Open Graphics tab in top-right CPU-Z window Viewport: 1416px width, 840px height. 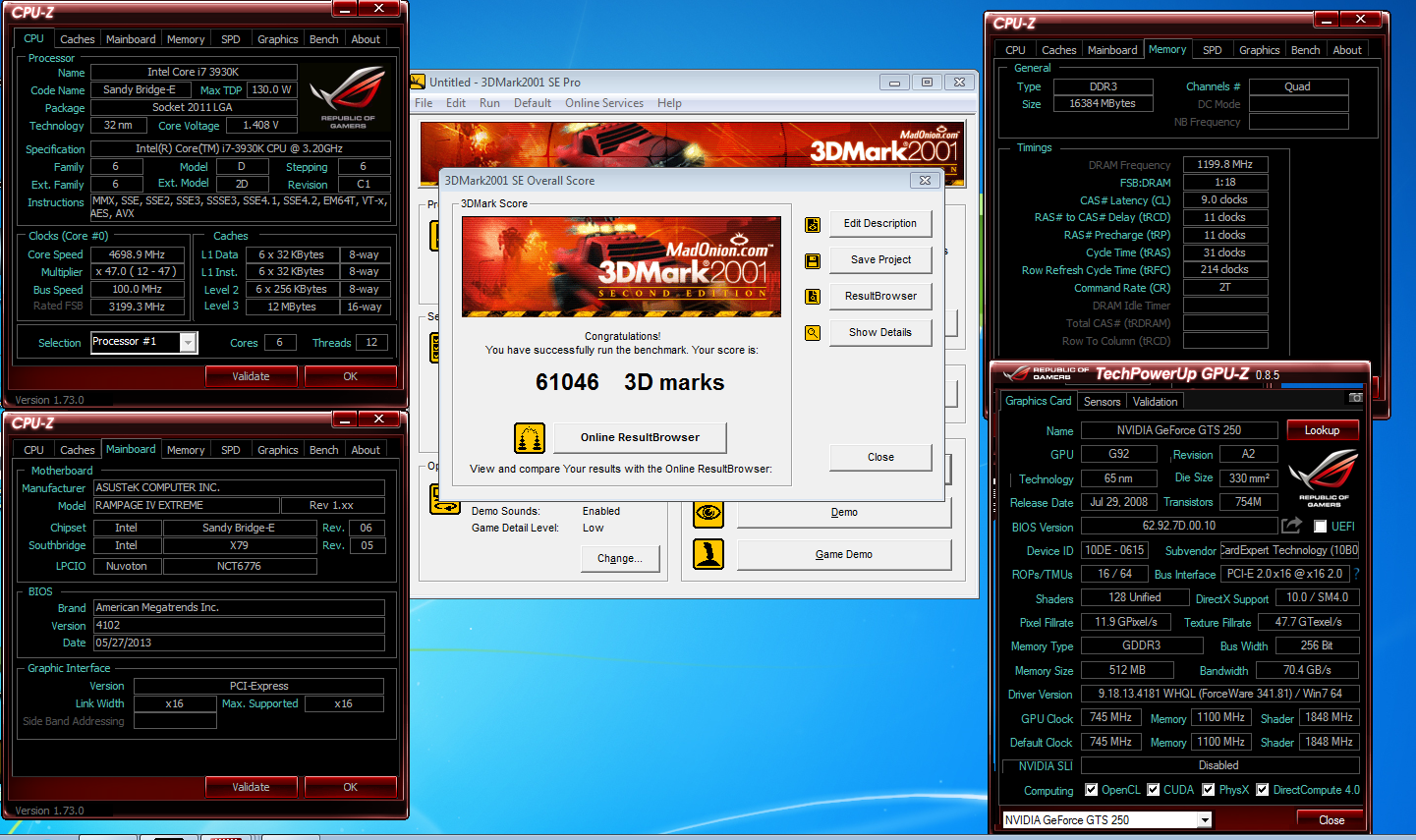click(1259, 50)
